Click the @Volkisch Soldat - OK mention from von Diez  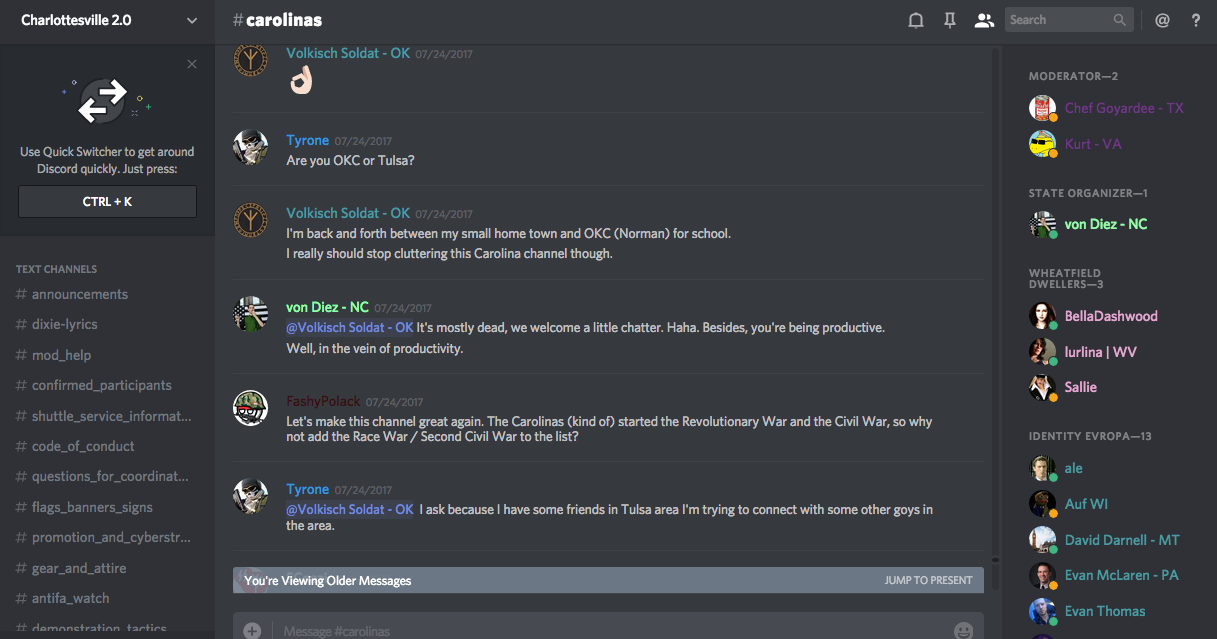[x=349, y=327]
